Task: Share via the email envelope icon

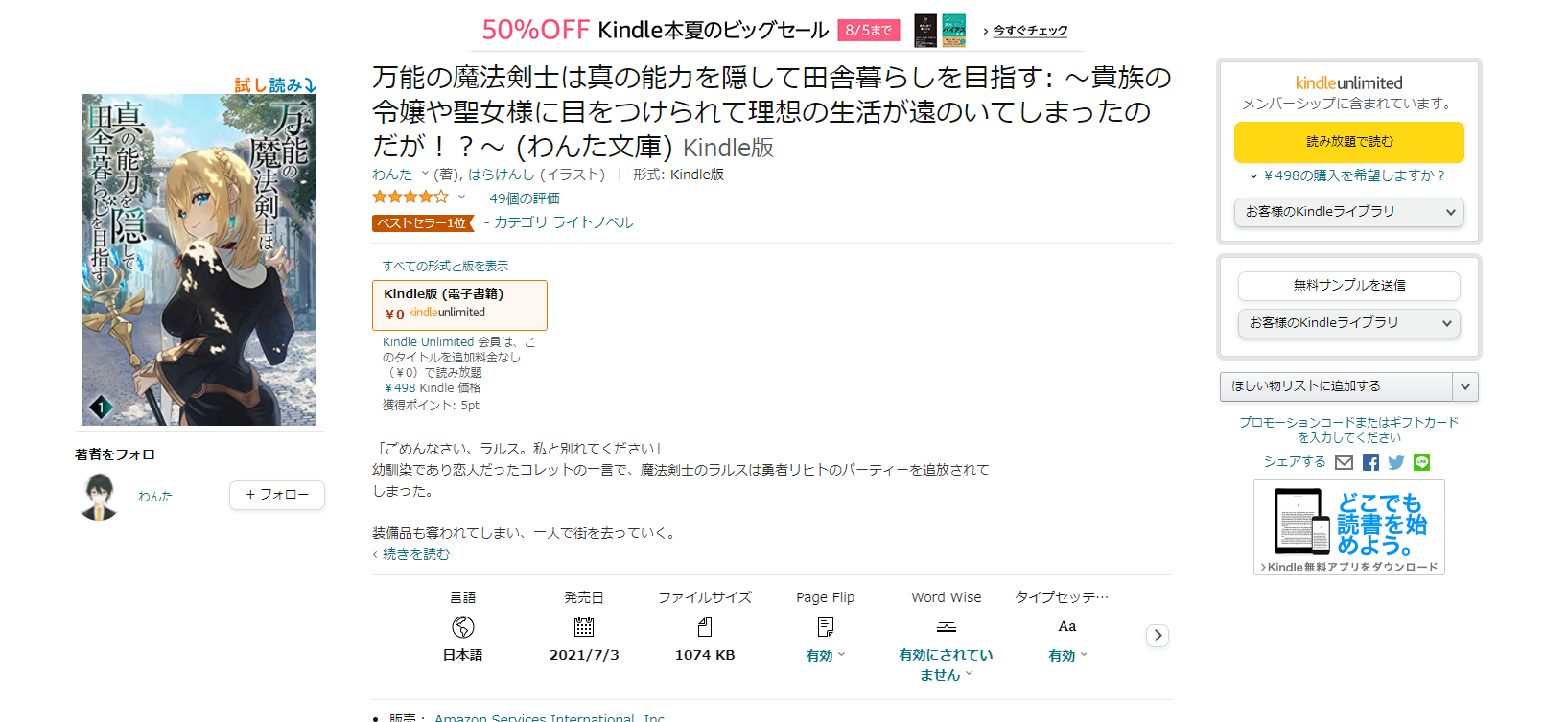Action: pos(1344,463)
